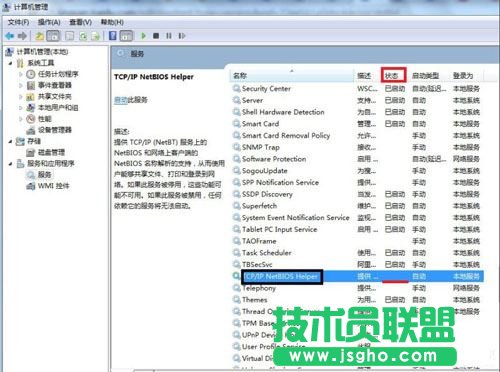Image resolution: width=500 pixels, height=372 pixels.
Task: Click the gear icon beside Superfetch
Action: click(237, 206)
